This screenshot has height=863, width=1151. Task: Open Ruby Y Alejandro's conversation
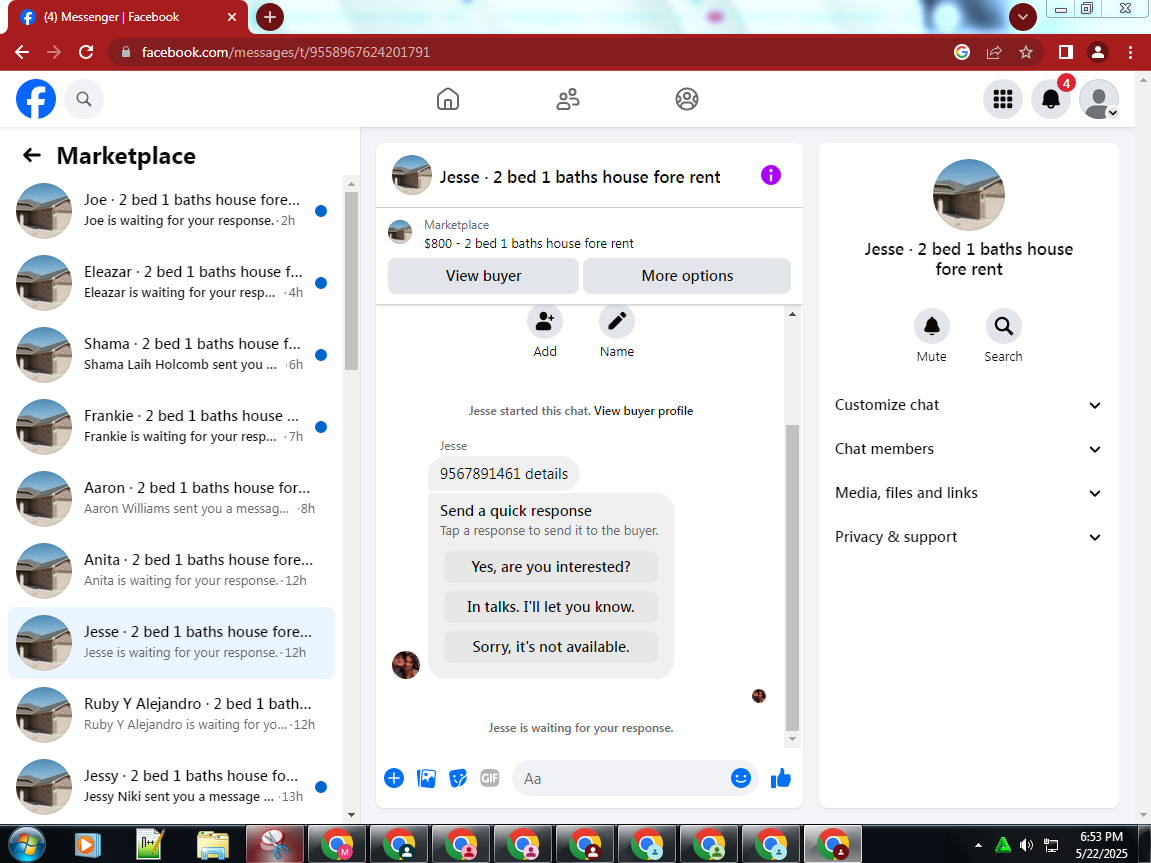point(171,714)
